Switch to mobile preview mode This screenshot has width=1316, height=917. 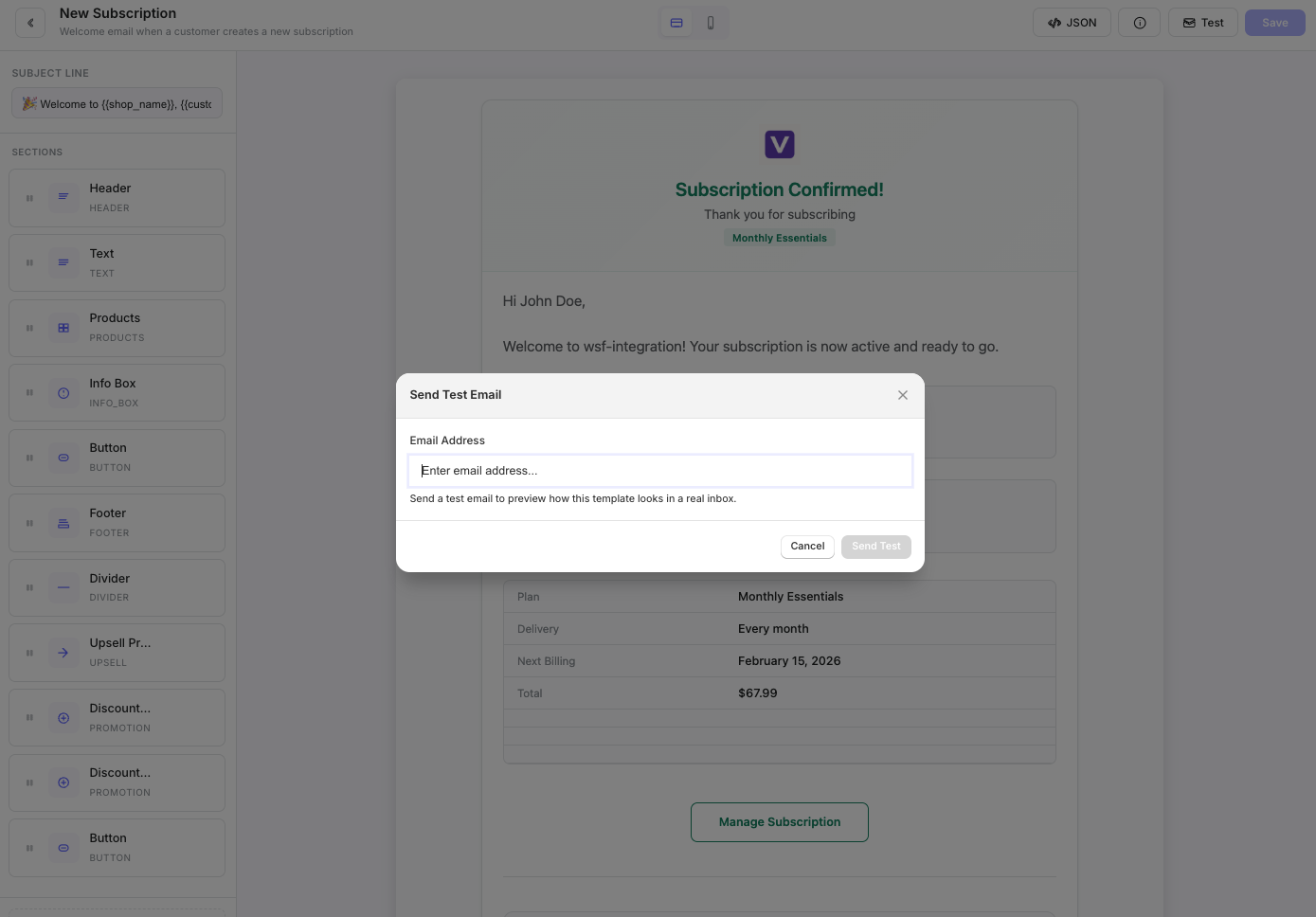(711, 23)
